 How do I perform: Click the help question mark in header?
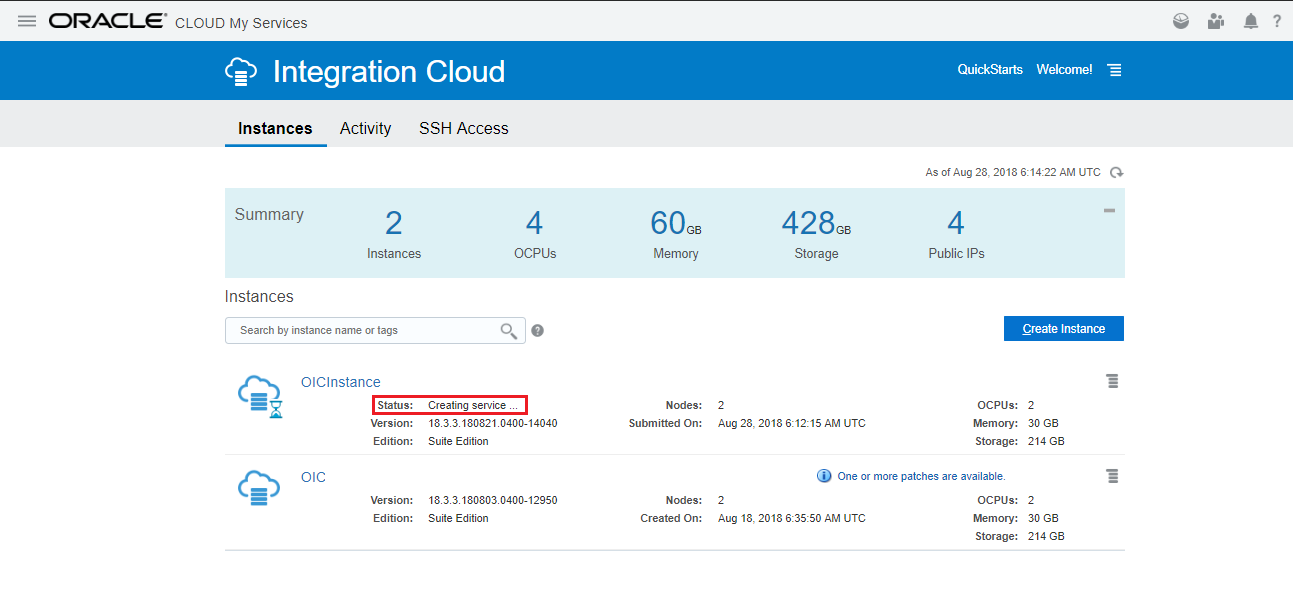pos(1277,21)
